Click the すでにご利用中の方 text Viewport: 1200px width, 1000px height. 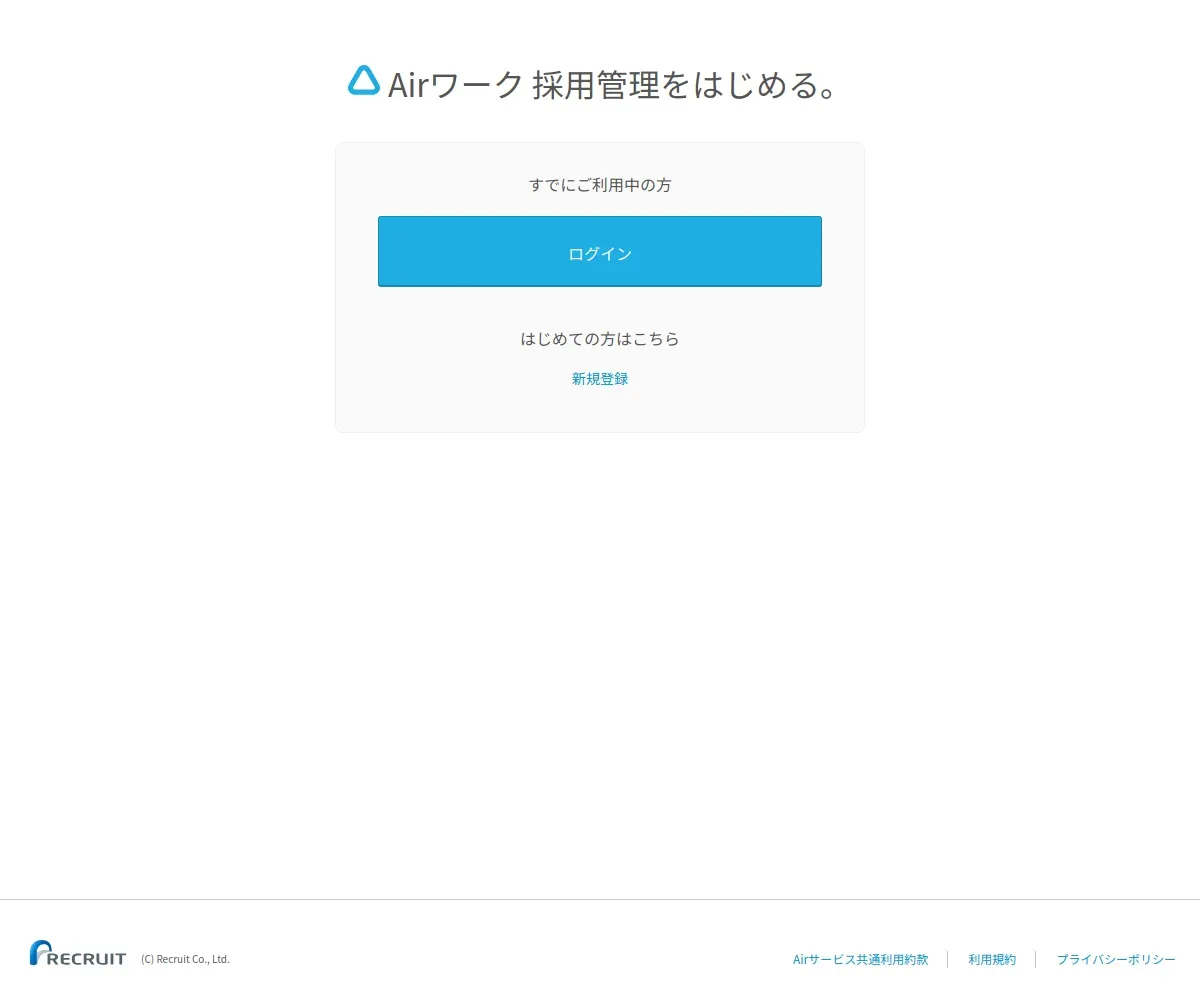point(600,185)
